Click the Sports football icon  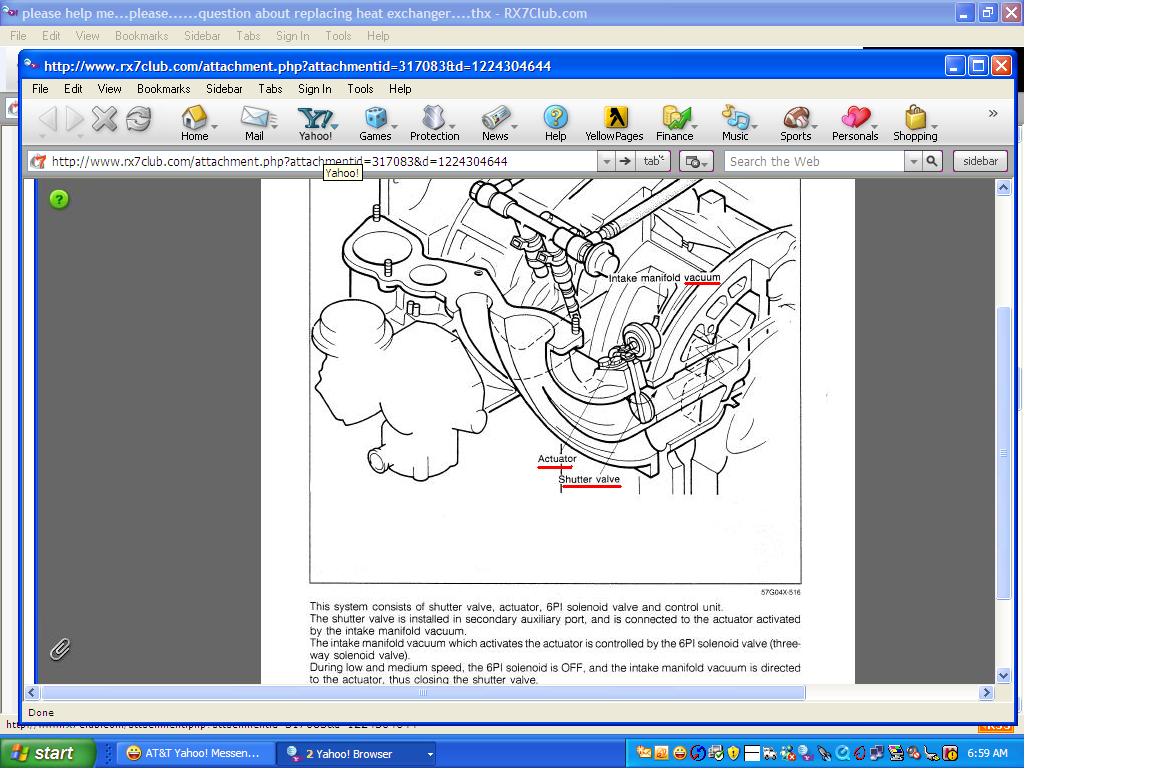pos(795,123)
